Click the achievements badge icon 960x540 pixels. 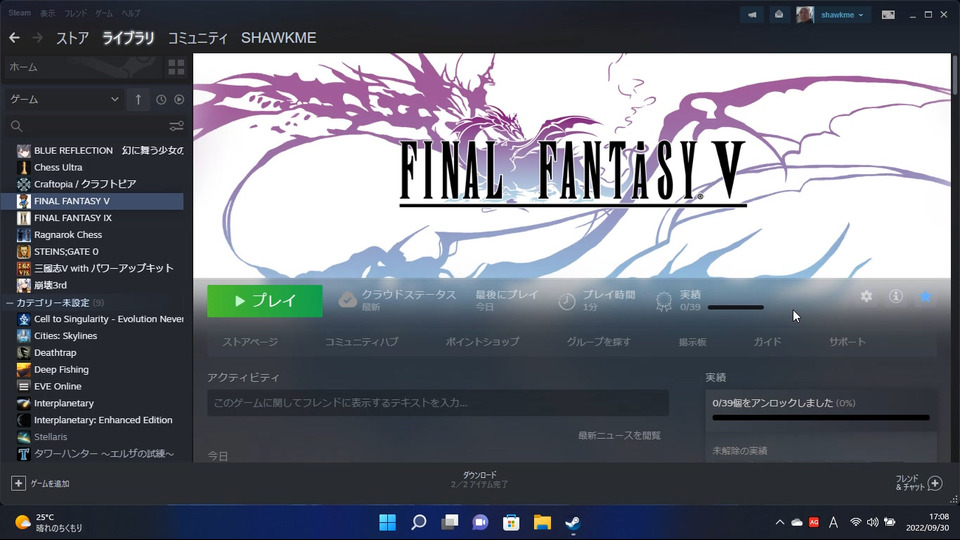(663, 301)
